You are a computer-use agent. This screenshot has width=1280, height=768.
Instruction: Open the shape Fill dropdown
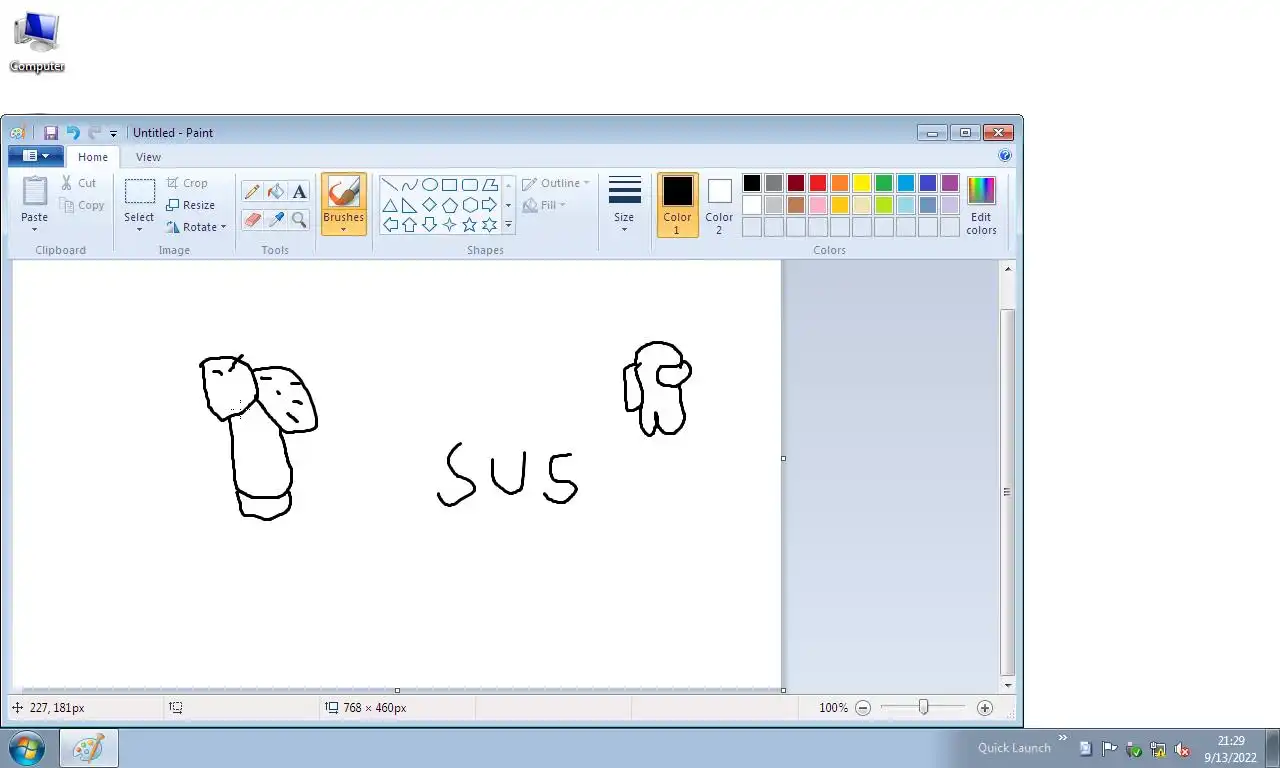544,205
